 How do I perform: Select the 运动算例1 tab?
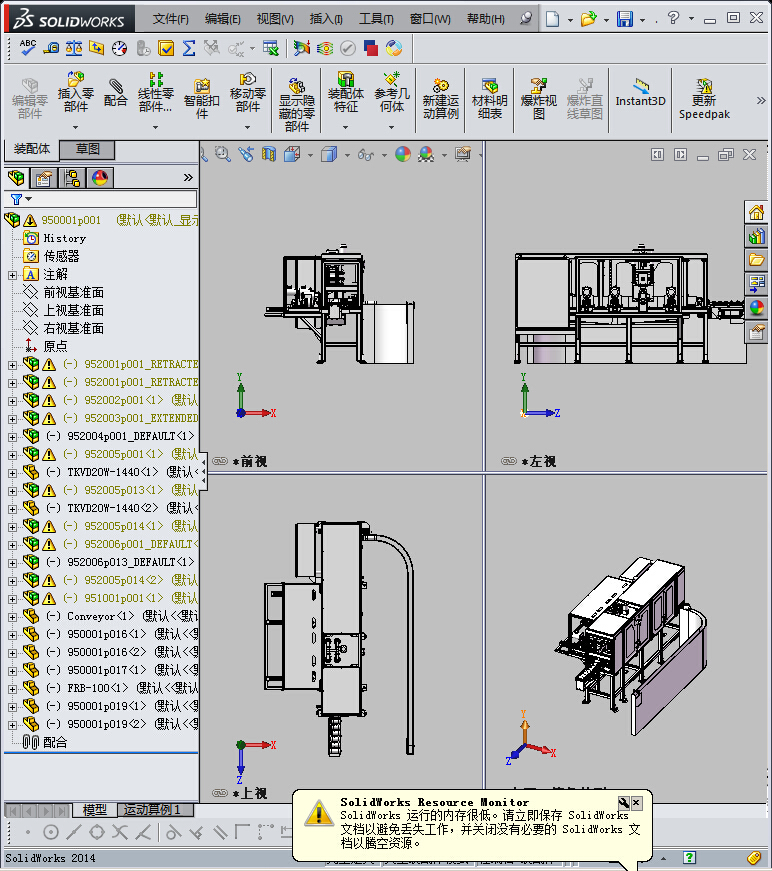[155, 810]
